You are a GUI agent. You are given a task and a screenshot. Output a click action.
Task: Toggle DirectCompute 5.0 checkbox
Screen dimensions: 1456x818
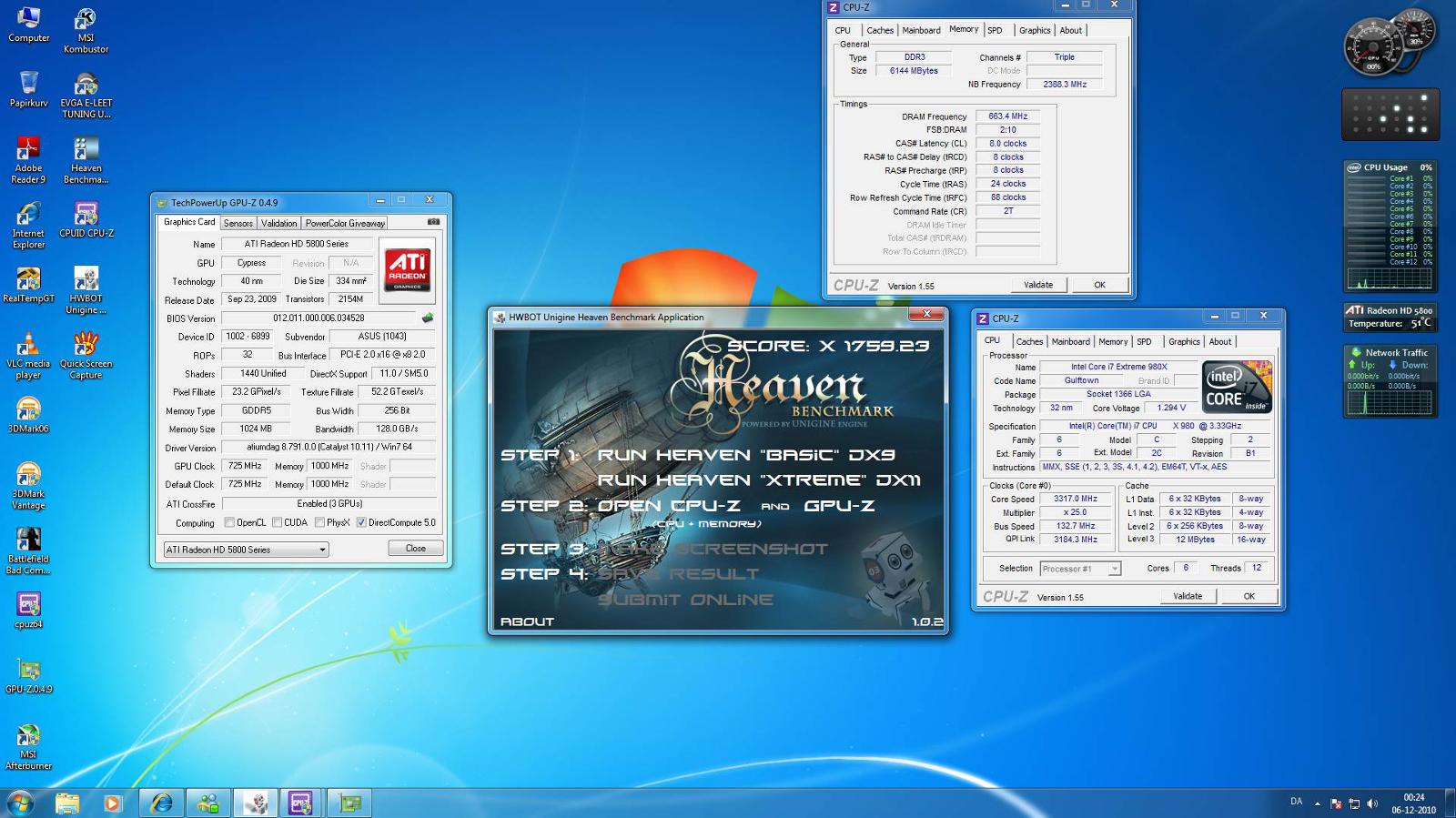click(361, 522)
